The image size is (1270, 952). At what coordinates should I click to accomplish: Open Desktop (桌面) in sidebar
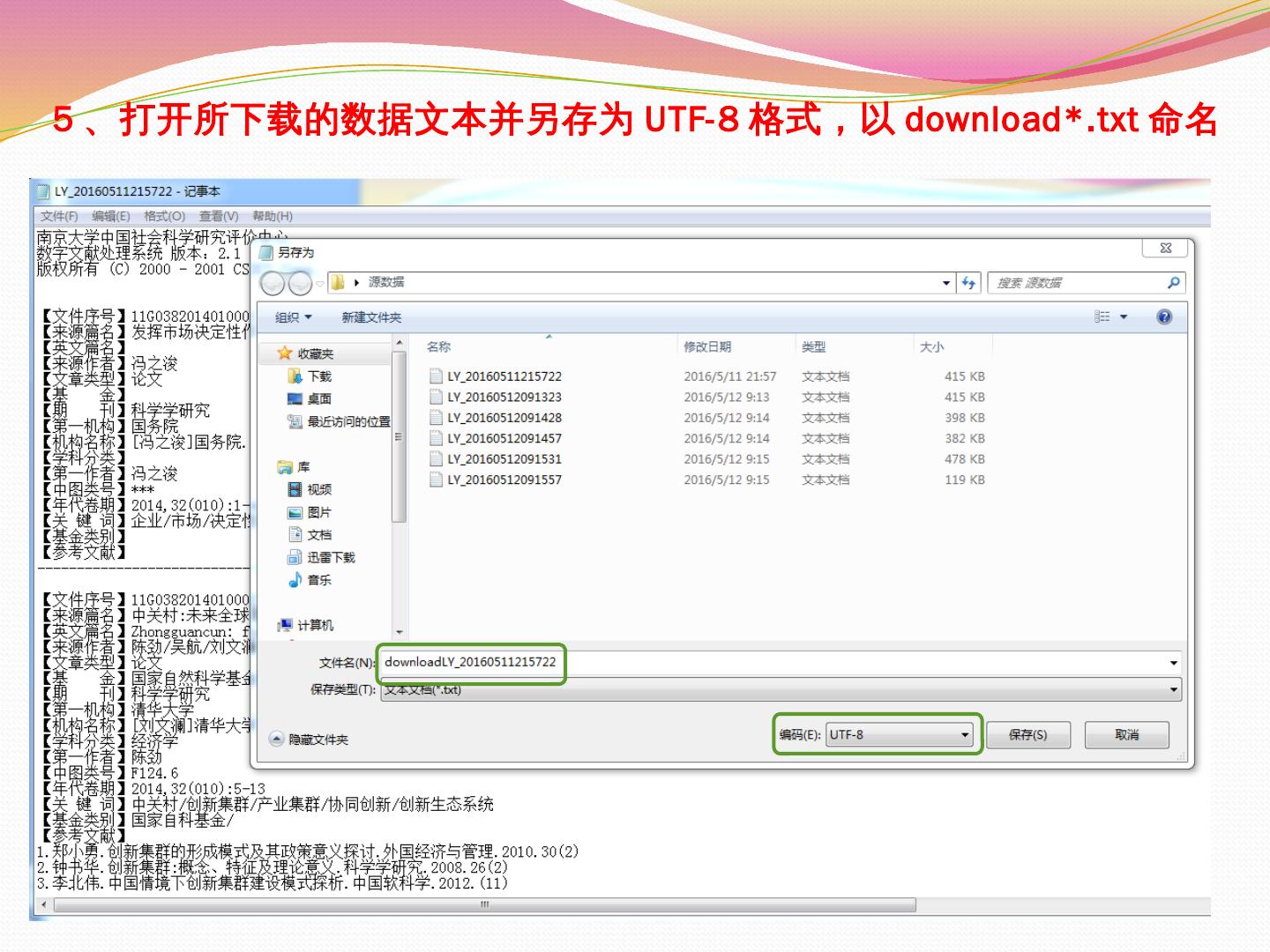pyautogui.click(x=310, y=399)
